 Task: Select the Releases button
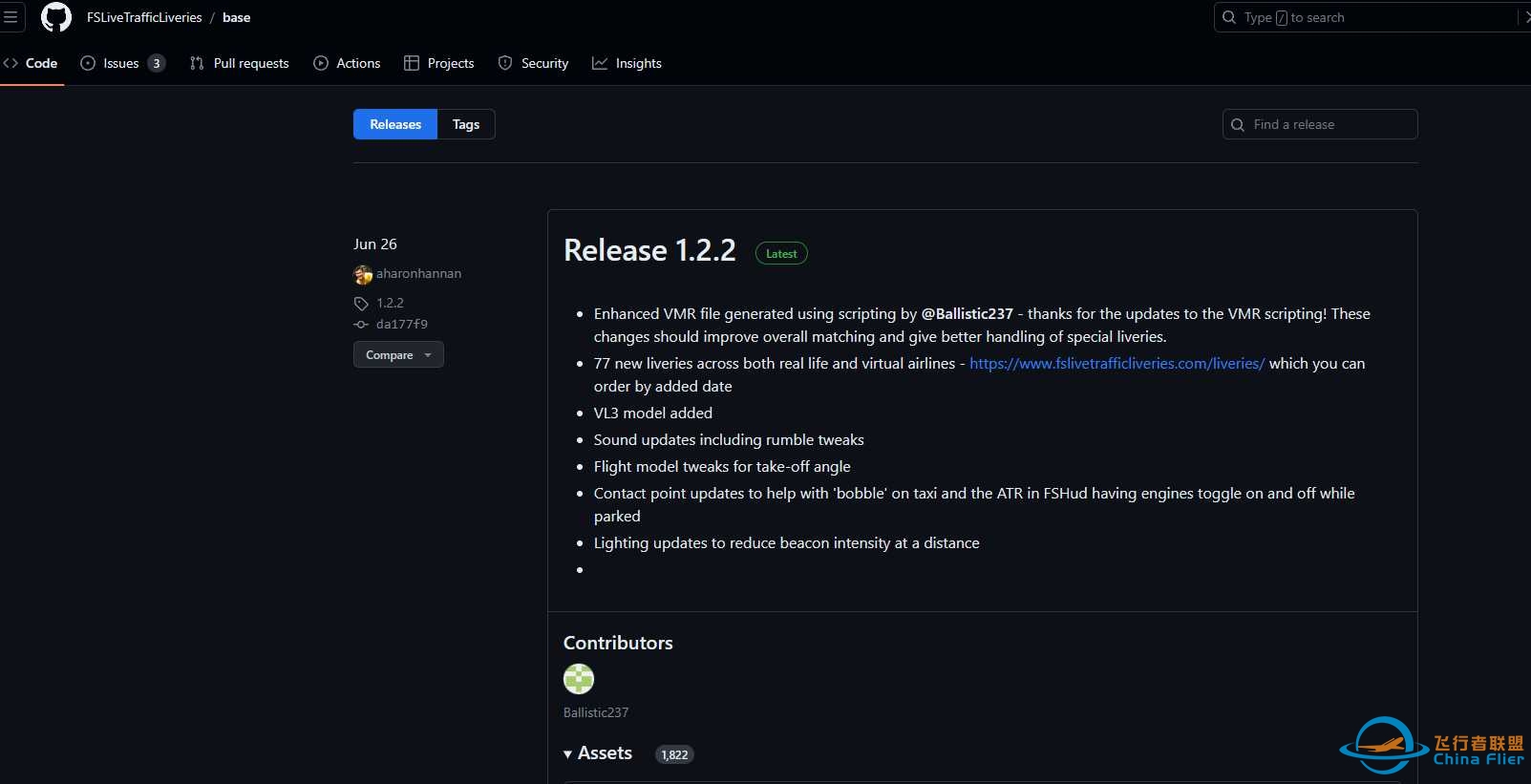(395, 124)
